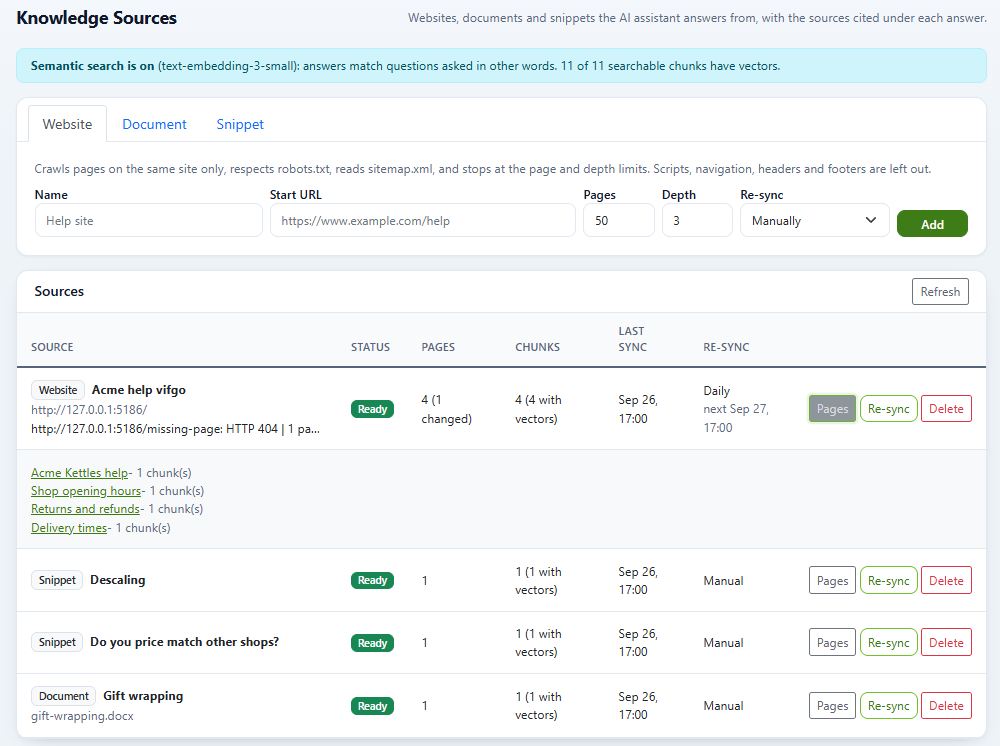Click the Ready status of Descaling
This screenshot has width=1000, height=746.
click(x=372, y=580)
